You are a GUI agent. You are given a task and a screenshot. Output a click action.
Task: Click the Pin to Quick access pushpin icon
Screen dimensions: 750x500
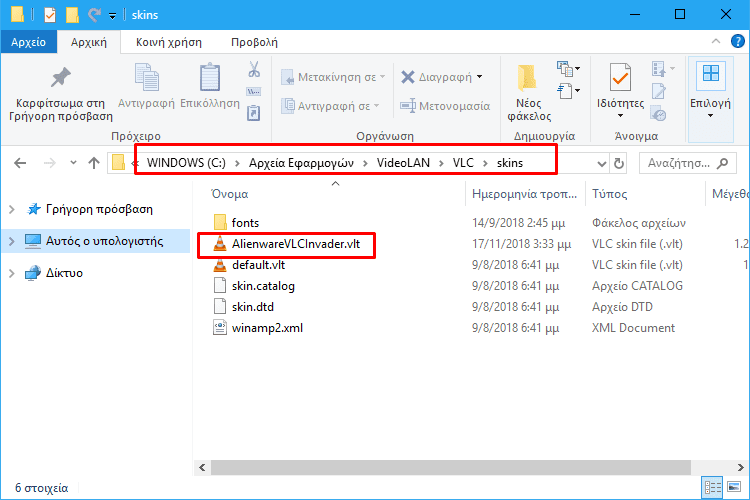[61, 78]
